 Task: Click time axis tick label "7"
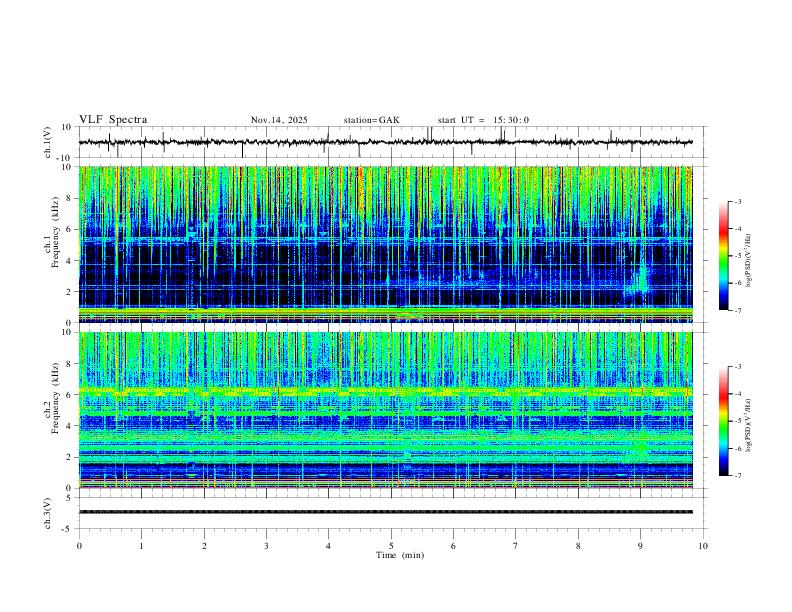point(516,546)
